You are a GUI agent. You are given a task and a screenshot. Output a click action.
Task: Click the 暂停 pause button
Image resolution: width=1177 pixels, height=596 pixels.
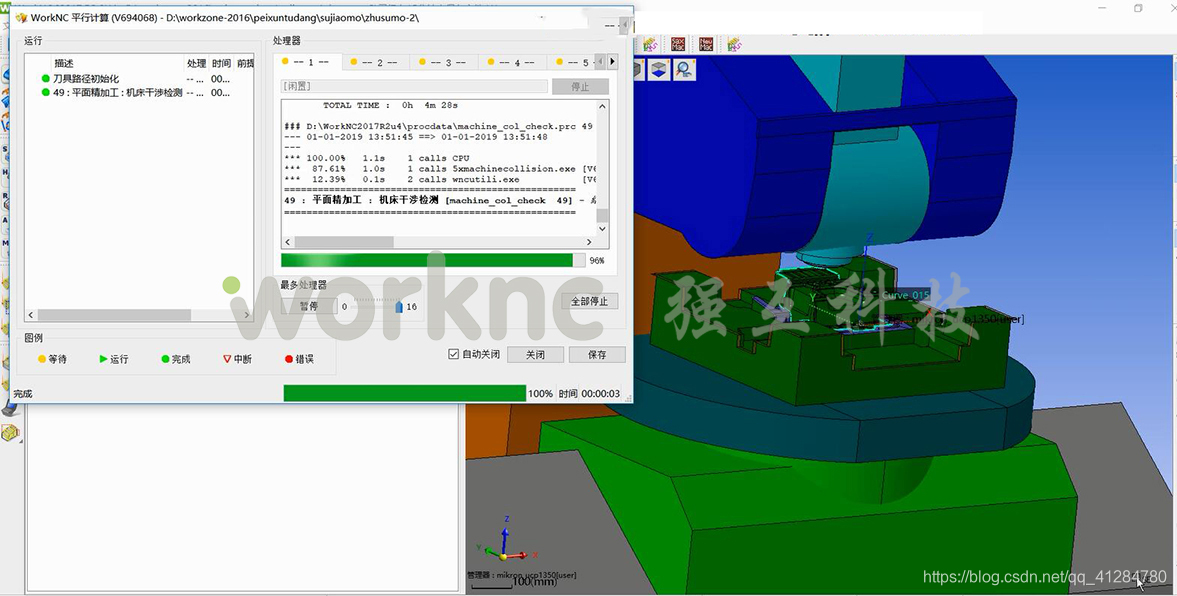pyautogui.click(x=309, y=306)
